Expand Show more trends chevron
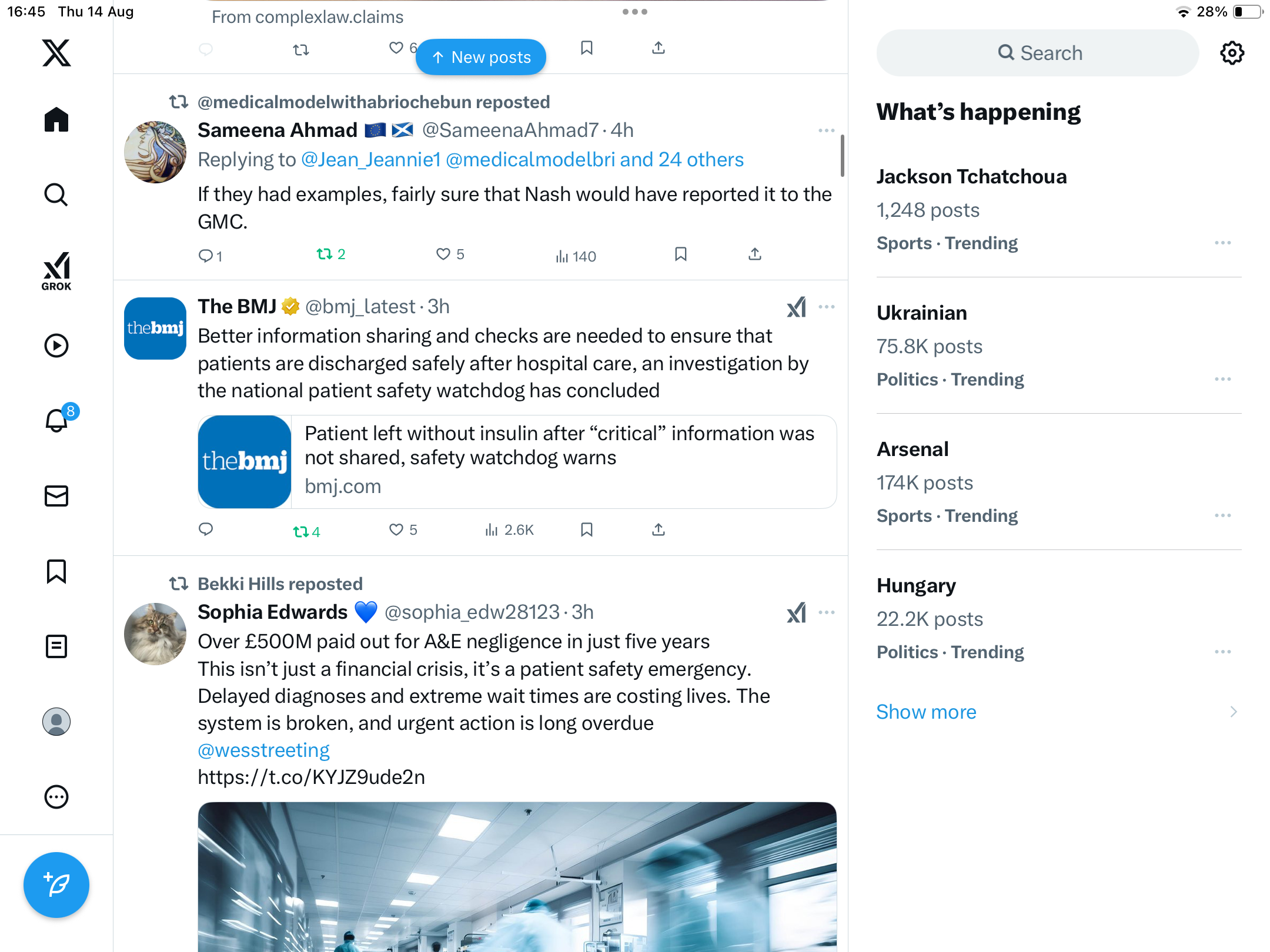Image resolution: width=1270 pixels, height=952 pixels. click(1234, 712)
